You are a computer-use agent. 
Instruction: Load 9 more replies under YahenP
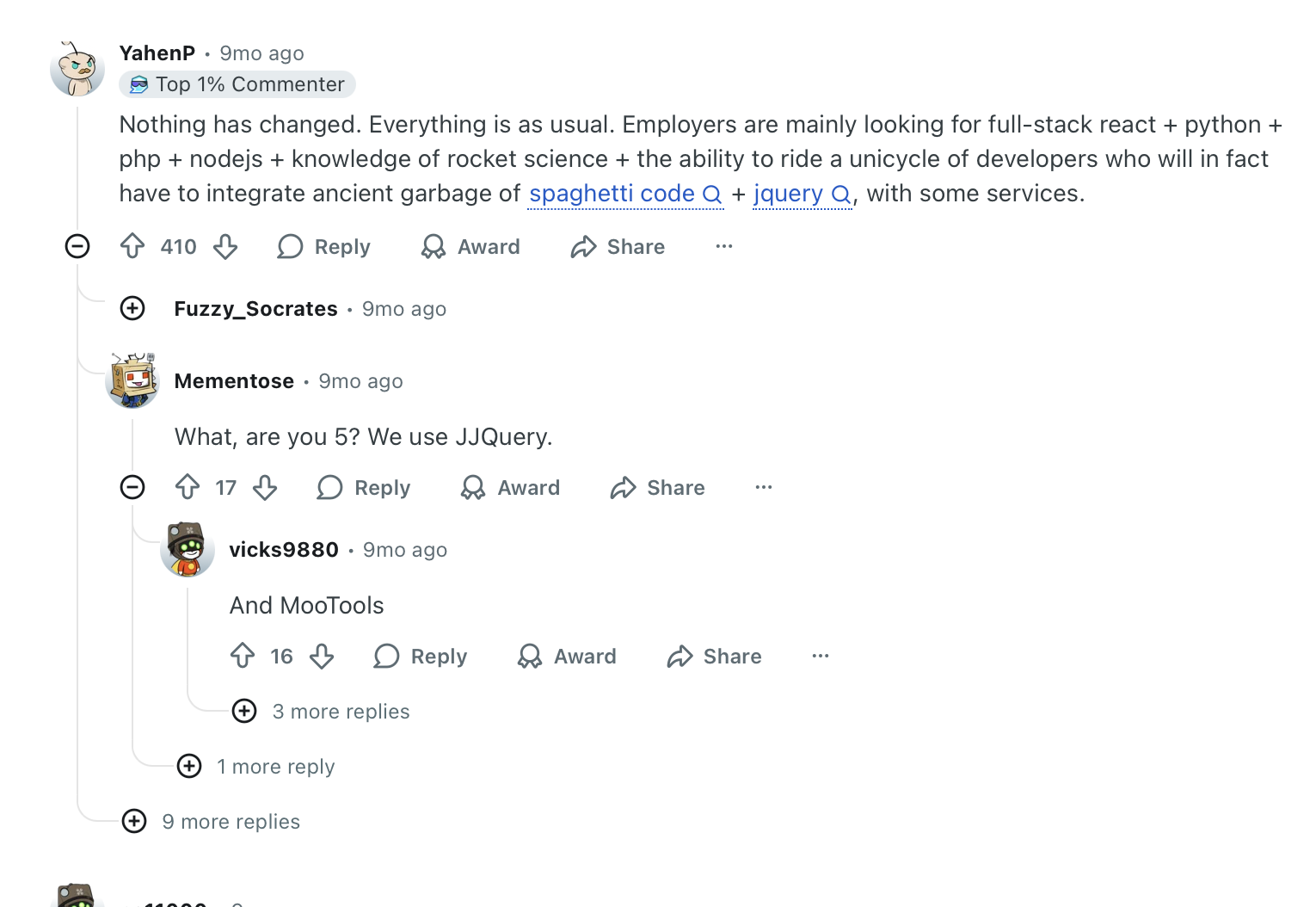pyautogui.click(x=134, y=822)
